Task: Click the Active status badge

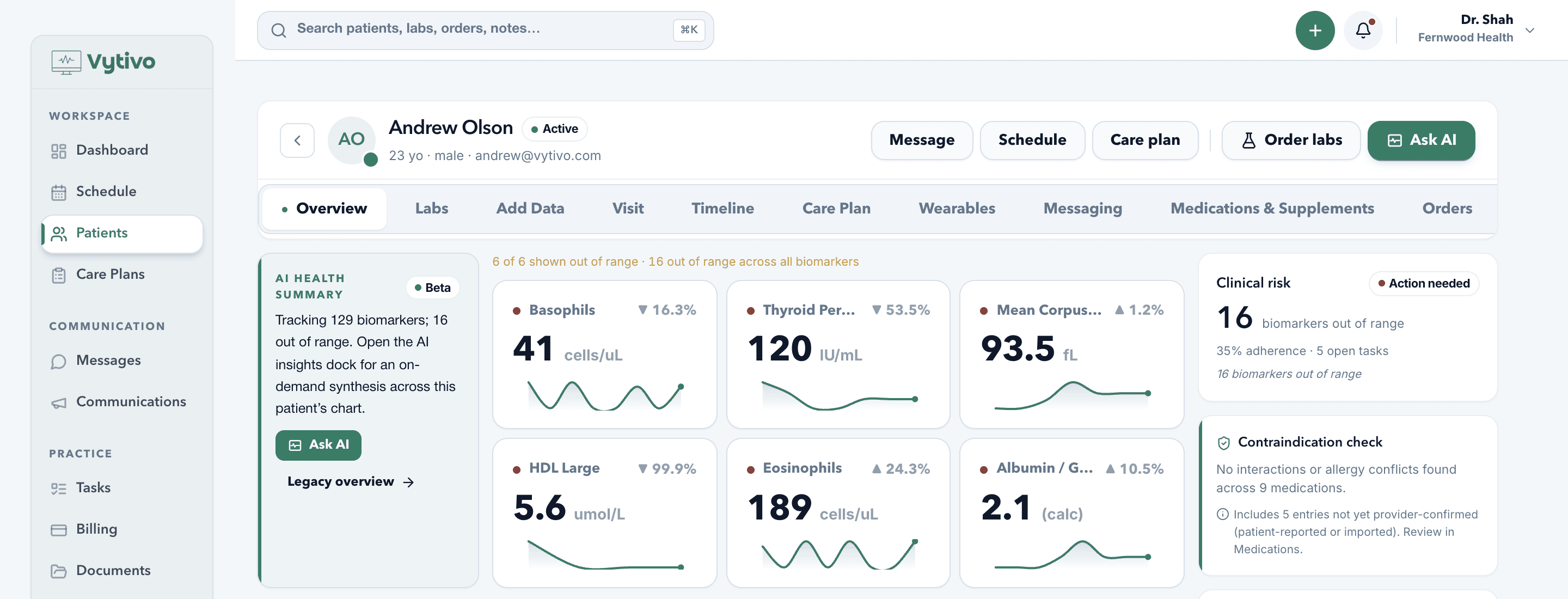Action: point(555,129)
